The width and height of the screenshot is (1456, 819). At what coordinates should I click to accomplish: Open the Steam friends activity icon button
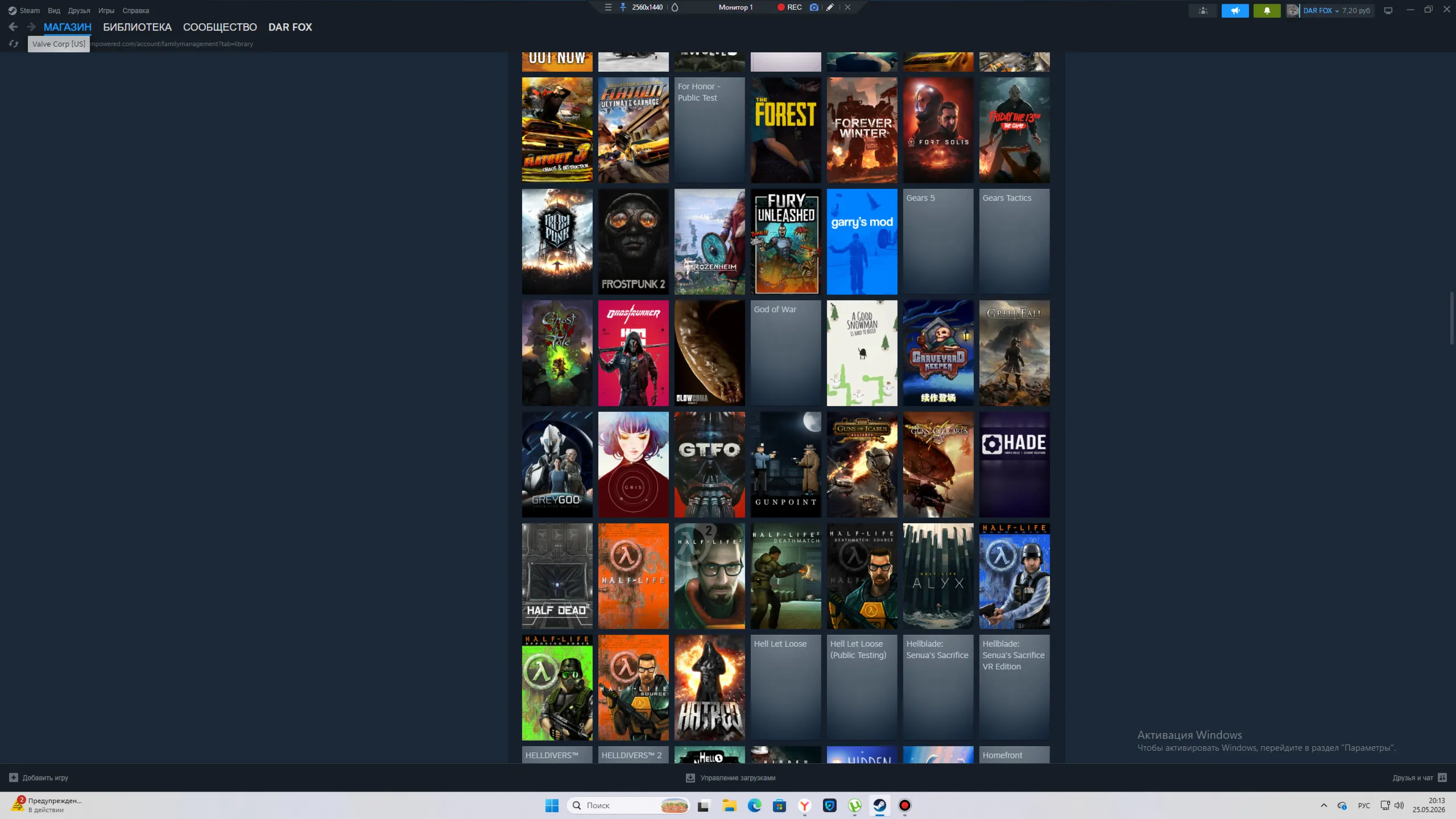[1203, 10]
